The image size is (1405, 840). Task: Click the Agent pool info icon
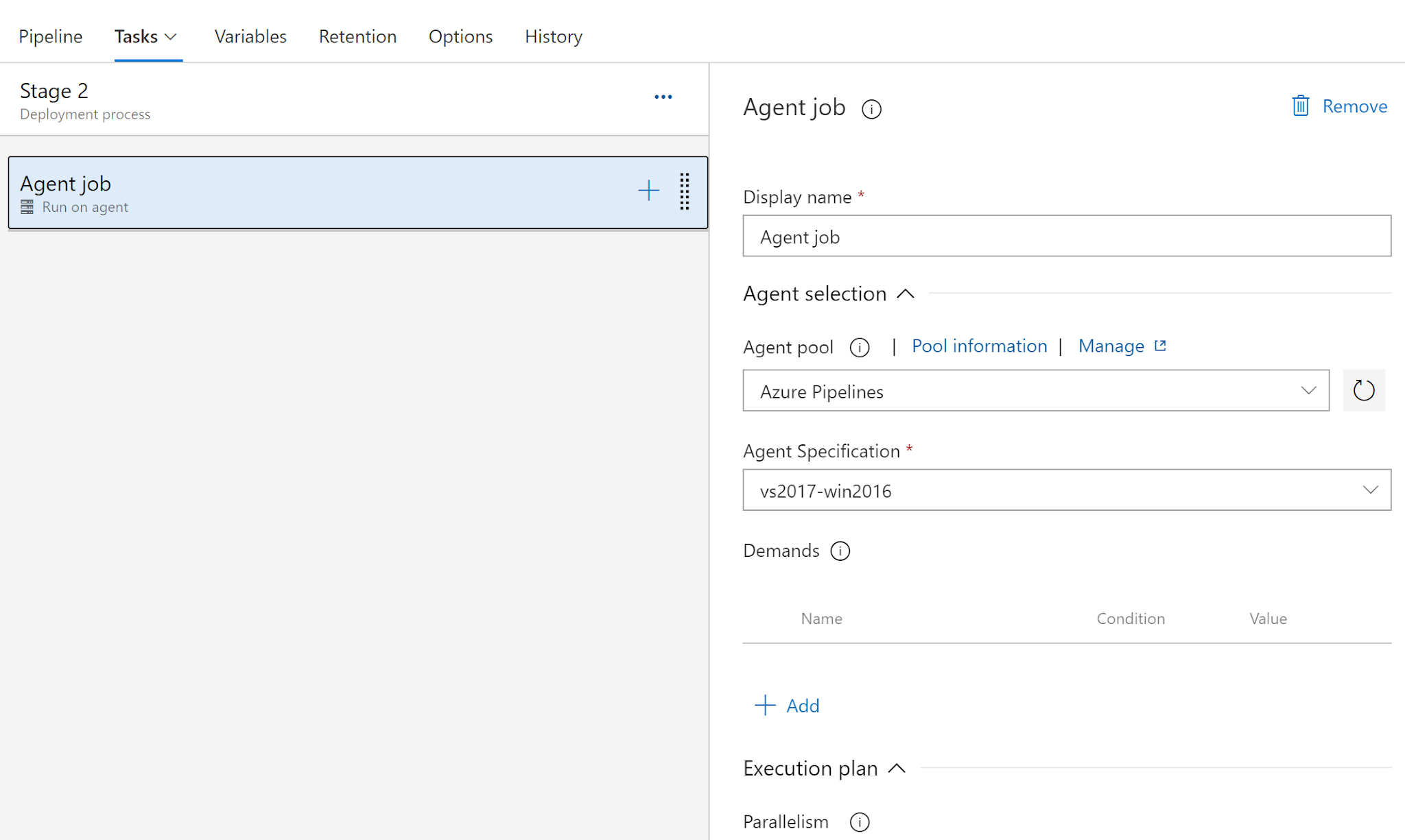(859, 348)
